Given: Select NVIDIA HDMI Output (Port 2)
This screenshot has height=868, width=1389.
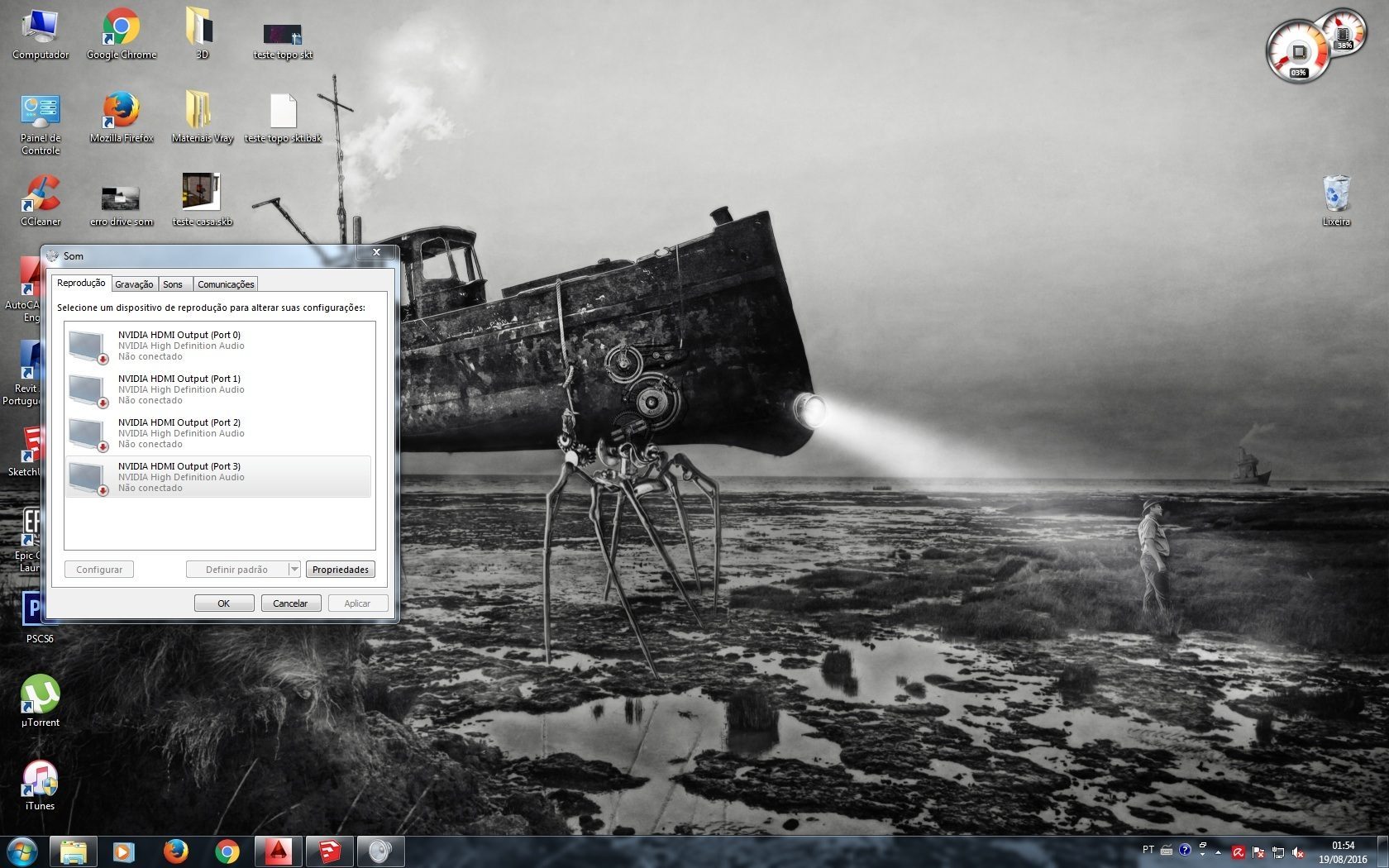Looking at the screenshot, I should tap(218, 433).
